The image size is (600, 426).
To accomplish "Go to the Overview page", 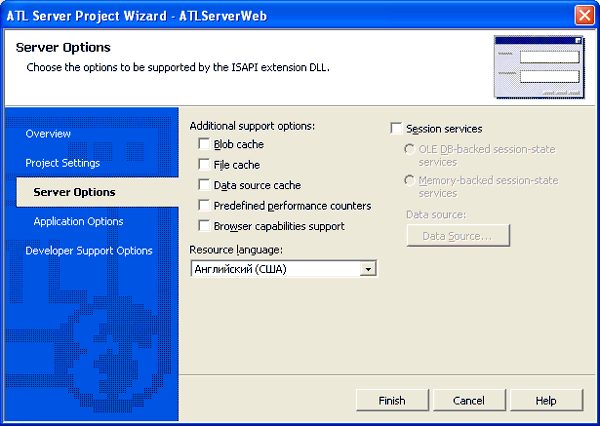I will pyautogui.click(x=48, y=134).
